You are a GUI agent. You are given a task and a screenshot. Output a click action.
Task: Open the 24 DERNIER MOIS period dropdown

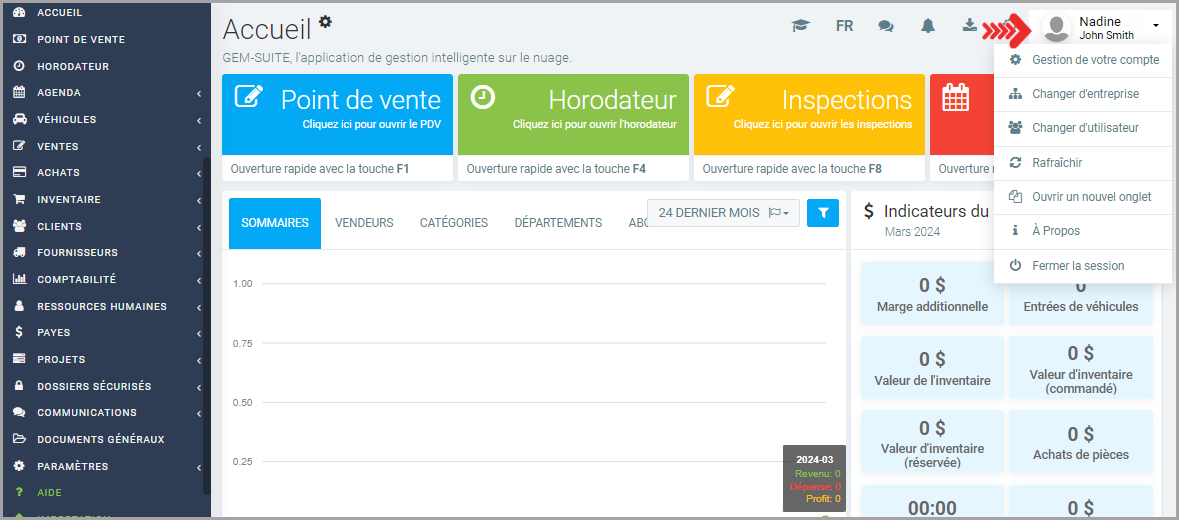click(723, 213)
